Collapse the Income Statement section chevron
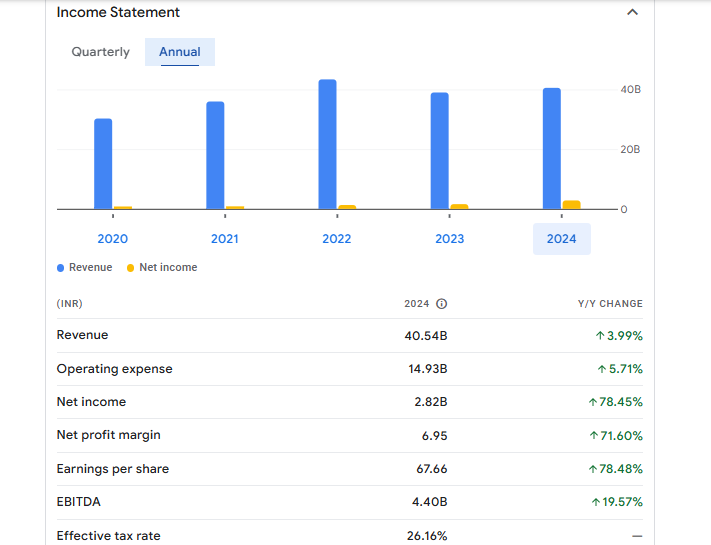 coord(632,12)
